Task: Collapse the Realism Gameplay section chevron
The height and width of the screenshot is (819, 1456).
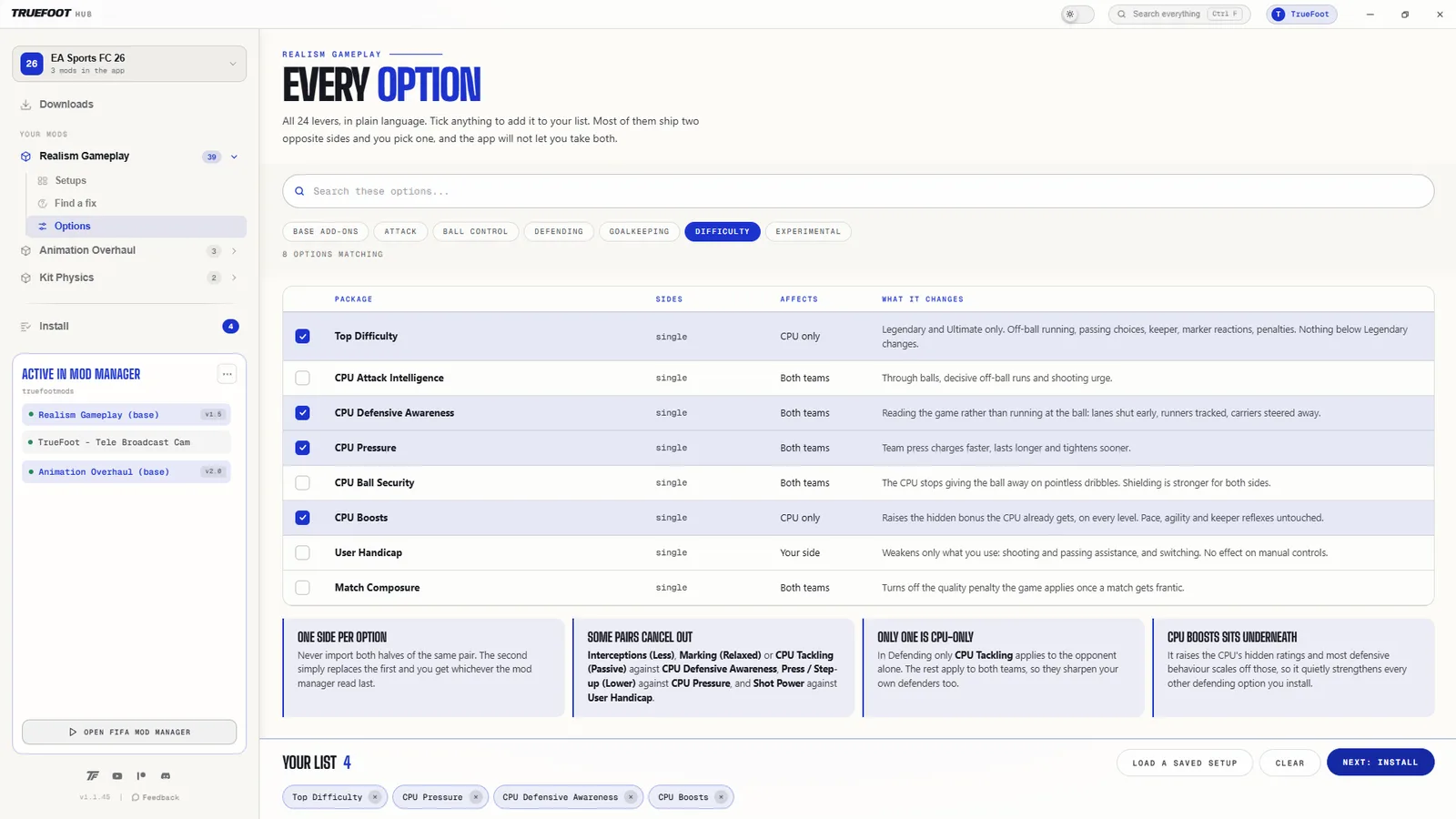Action: (234, 157)
